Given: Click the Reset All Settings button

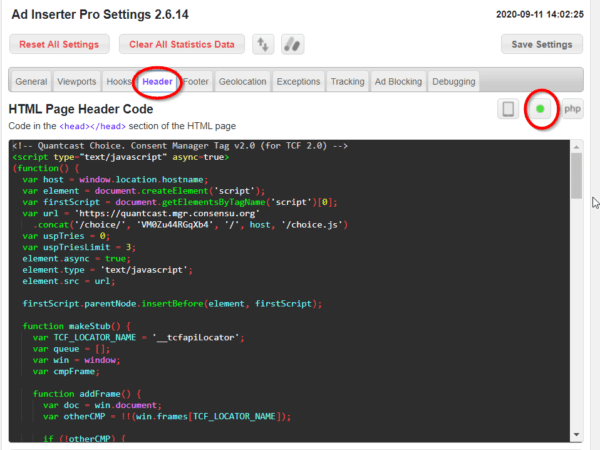Looking at the screenshot, I should (x=60, y=44).
